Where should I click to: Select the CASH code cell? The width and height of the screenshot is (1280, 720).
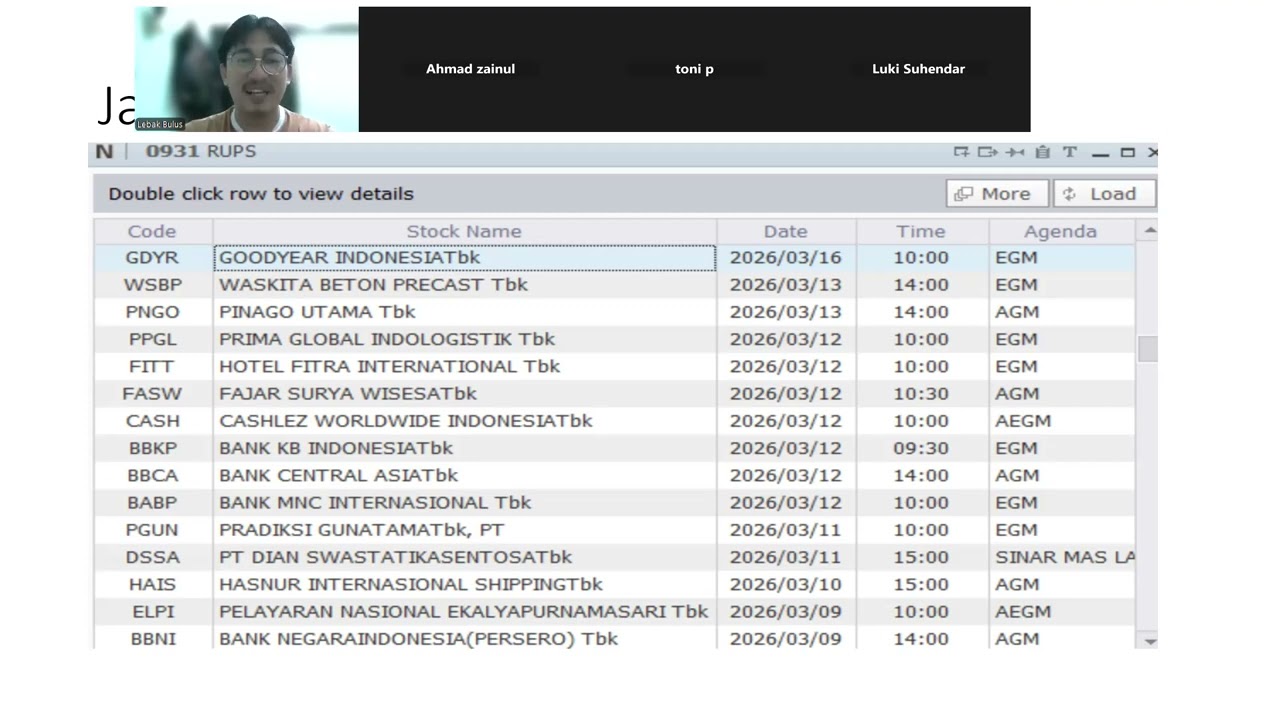152,421
